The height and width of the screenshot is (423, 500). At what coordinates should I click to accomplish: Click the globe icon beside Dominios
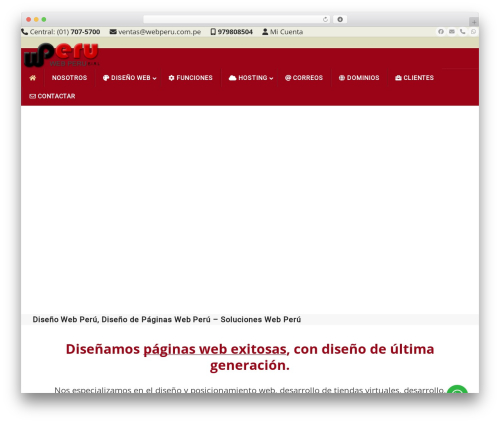click(342, 78)
